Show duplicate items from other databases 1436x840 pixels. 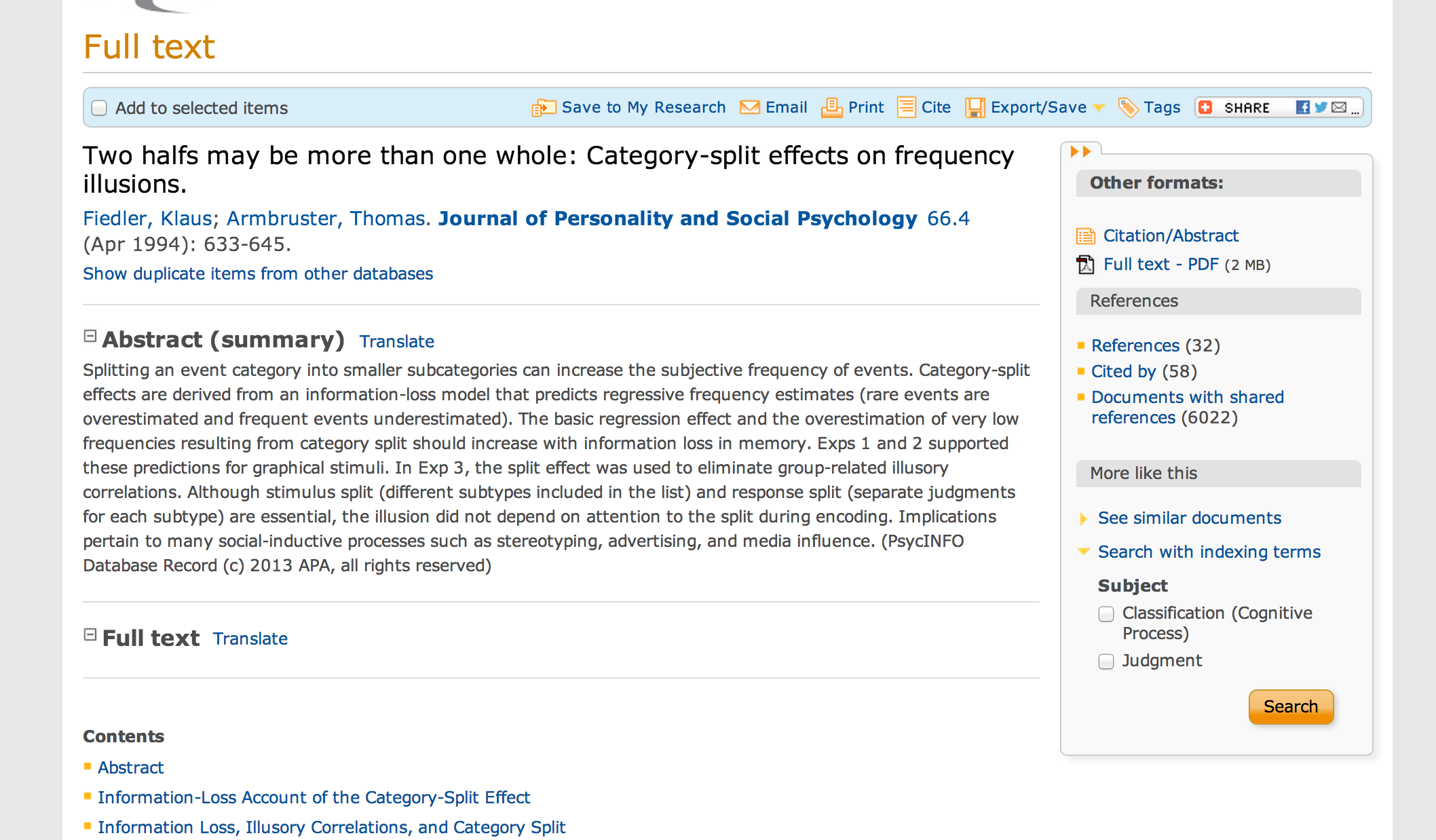tap(258, 273)
